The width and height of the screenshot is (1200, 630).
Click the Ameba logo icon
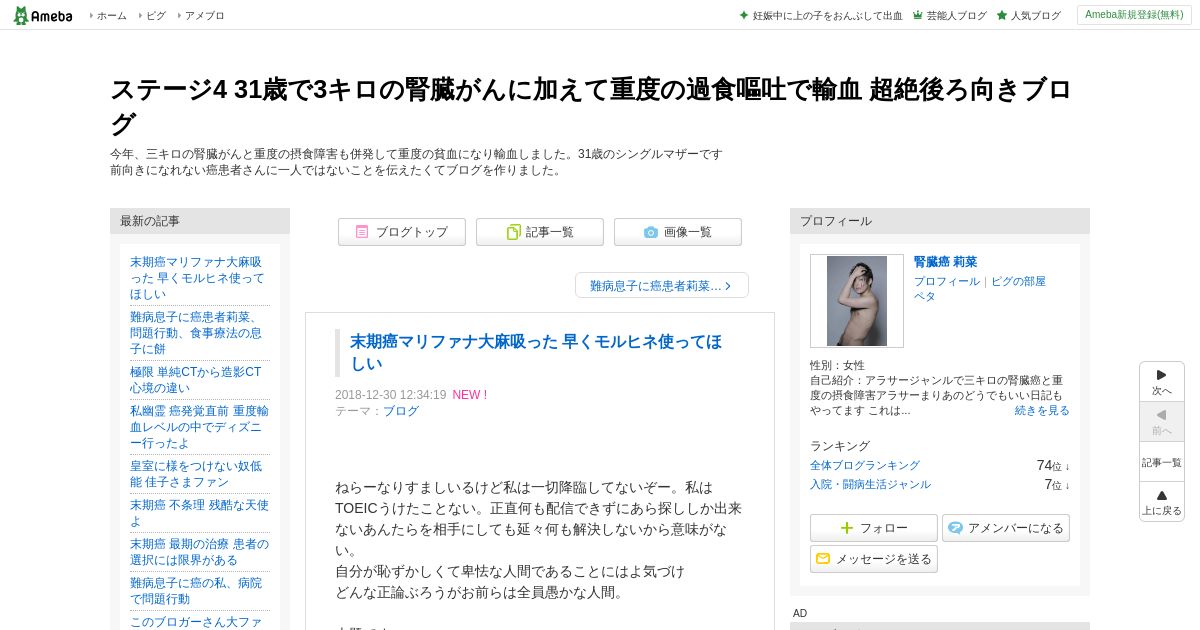43,15
